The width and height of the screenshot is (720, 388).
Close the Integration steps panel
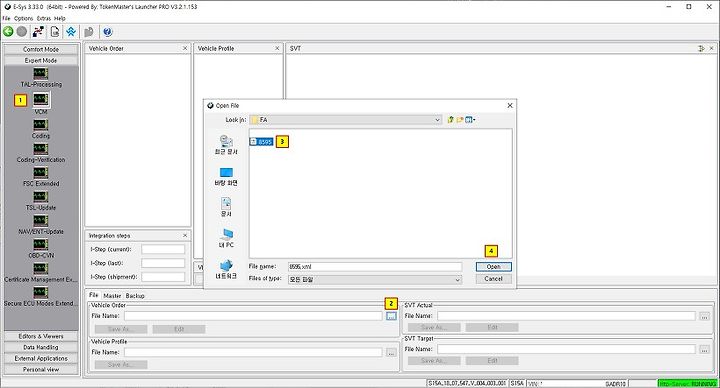click(x=185, y=236)
